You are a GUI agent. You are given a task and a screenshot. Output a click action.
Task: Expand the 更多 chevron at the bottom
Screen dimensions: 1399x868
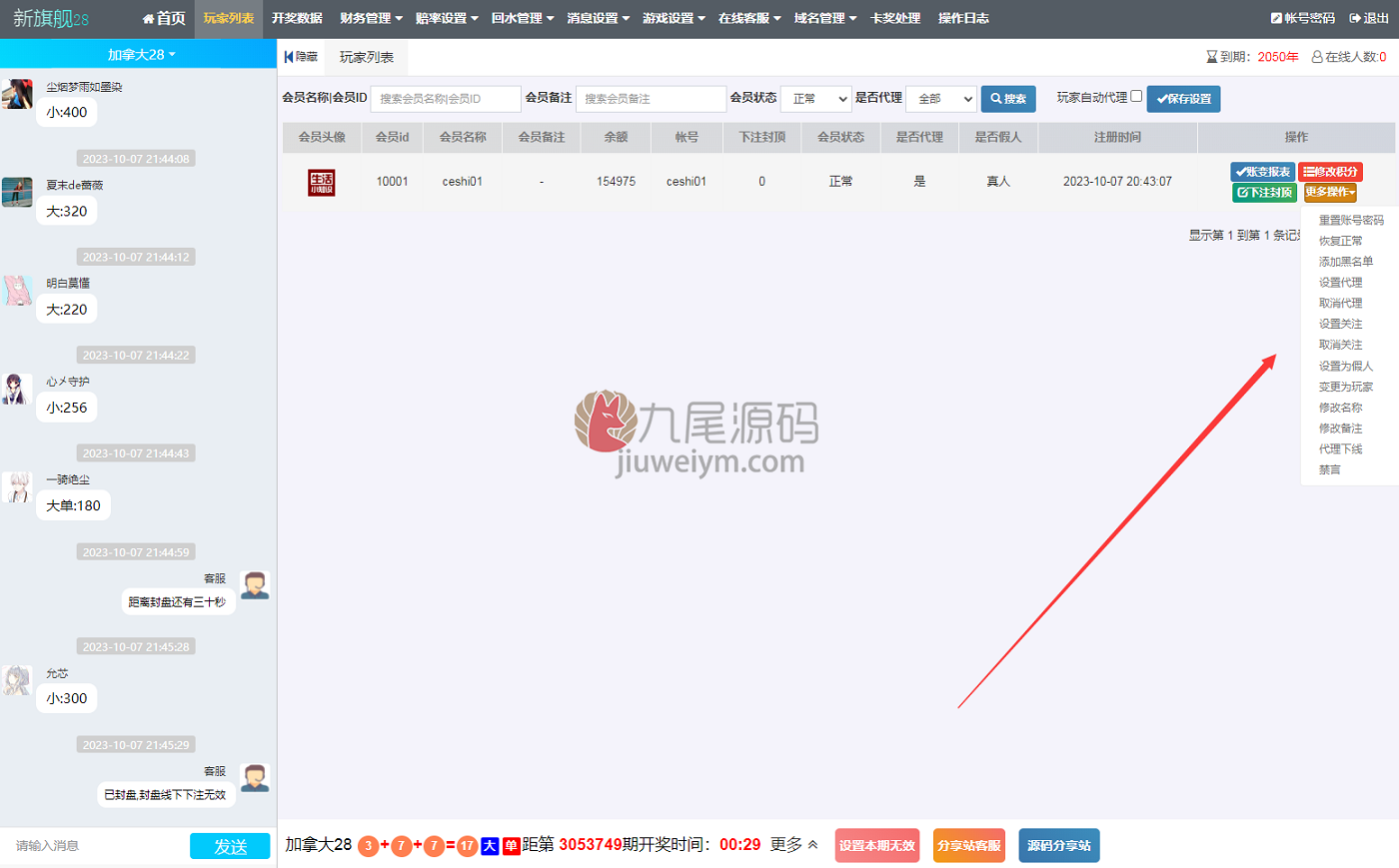click(x=812, y=845)
